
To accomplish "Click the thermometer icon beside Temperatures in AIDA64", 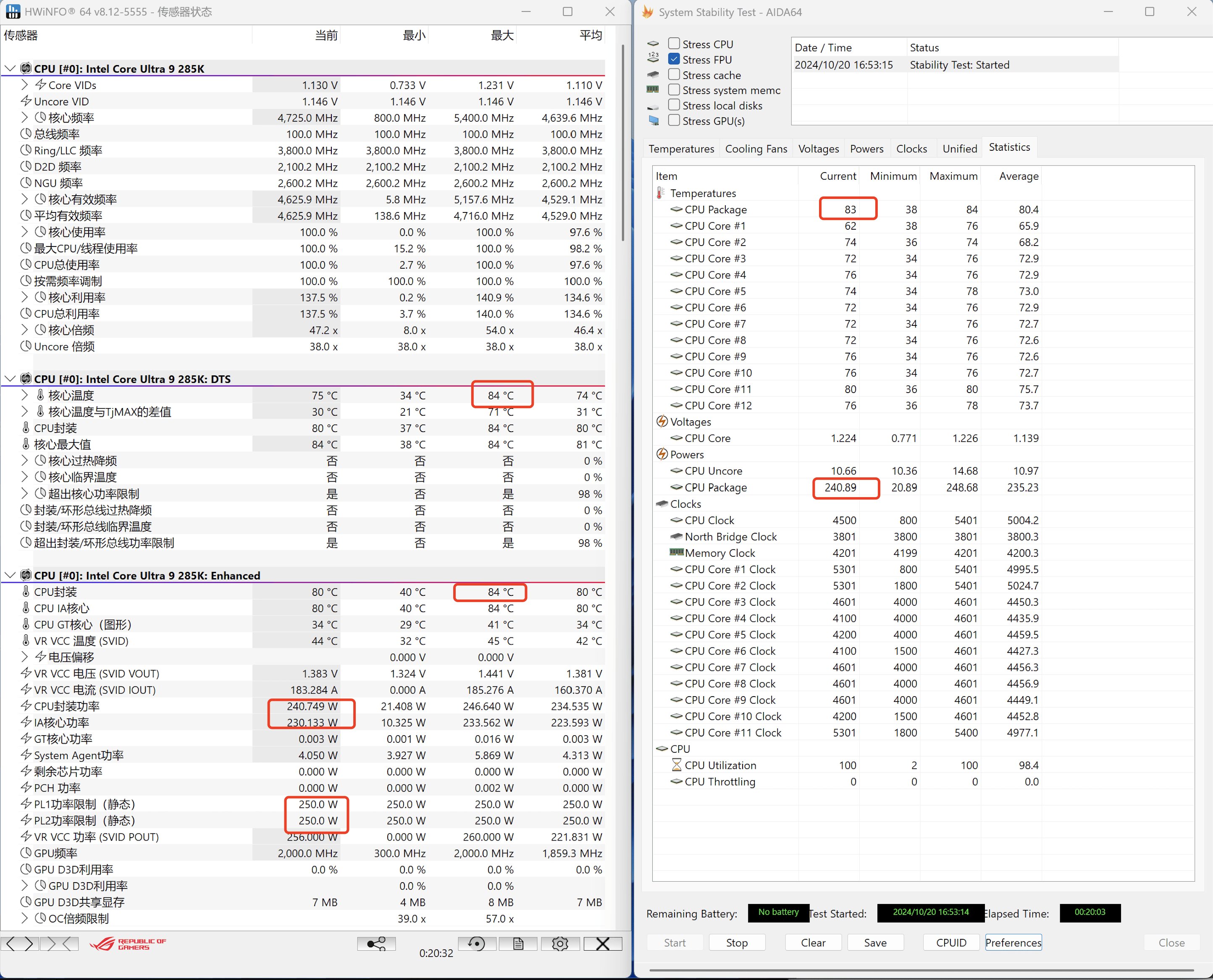I will pos(661,193).
